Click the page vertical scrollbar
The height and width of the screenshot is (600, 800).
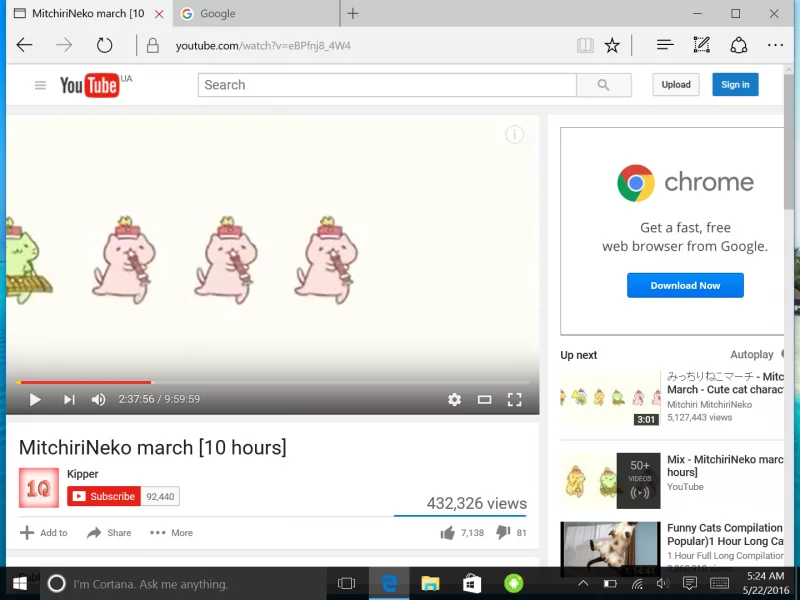[x=789, y=142]
